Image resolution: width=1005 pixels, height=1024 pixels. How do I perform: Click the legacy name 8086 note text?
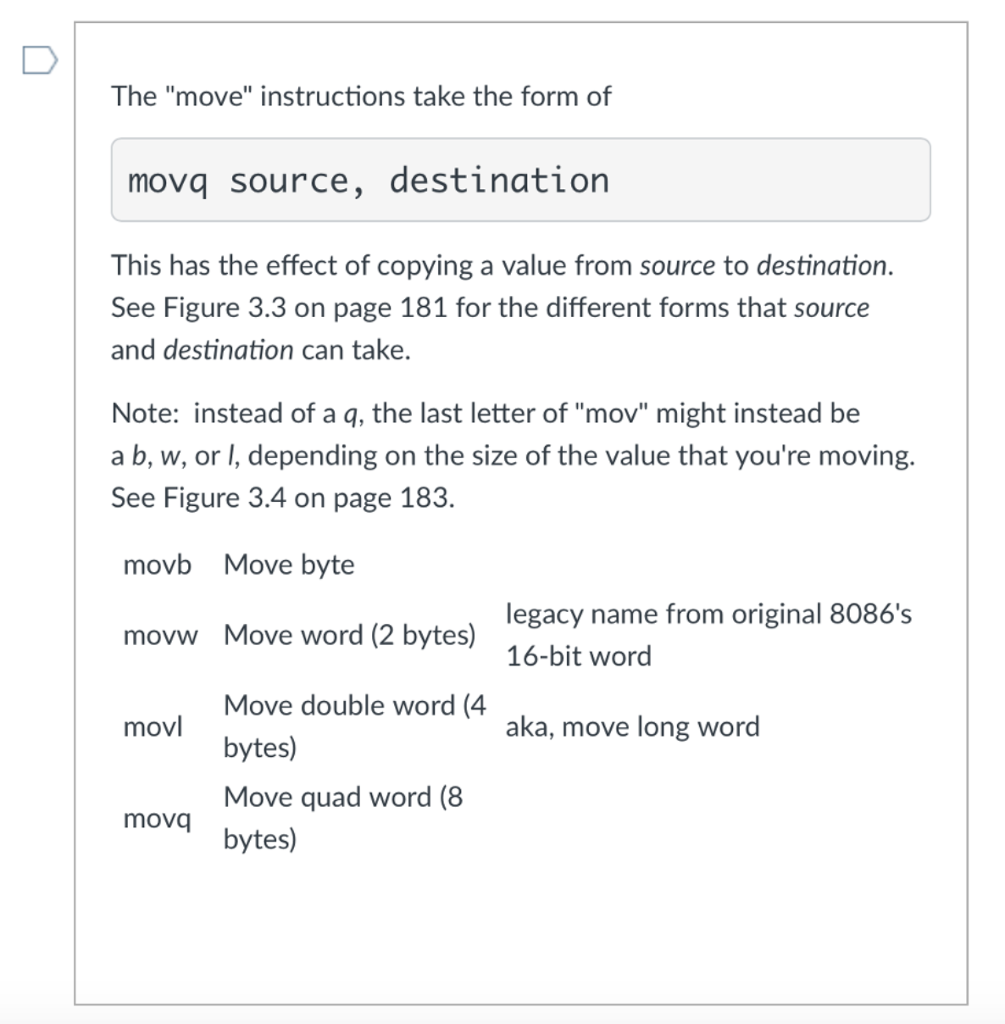[x=710, y=614]
